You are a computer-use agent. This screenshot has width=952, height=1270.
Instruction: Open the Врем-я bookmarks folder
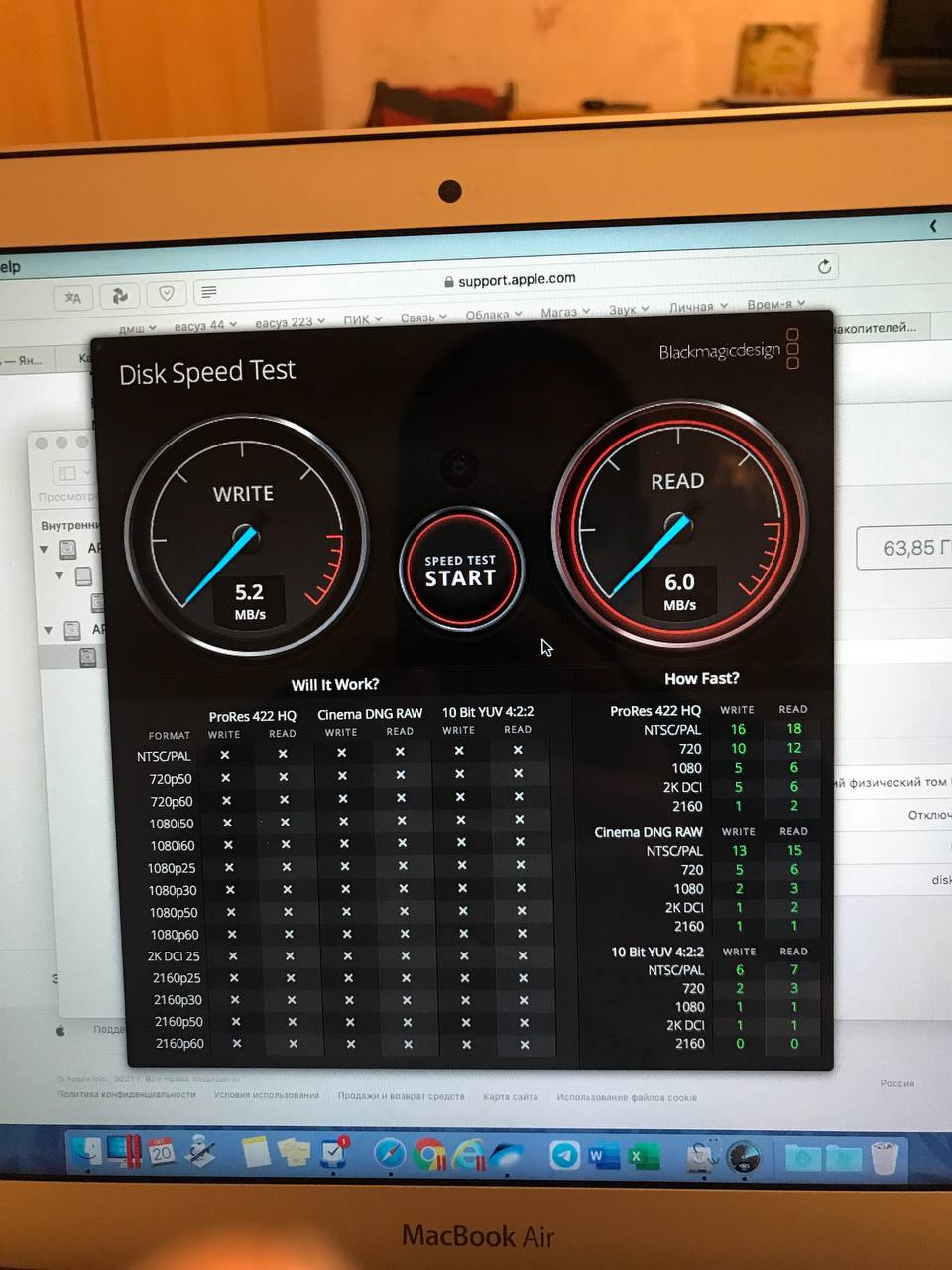[775, 305]
